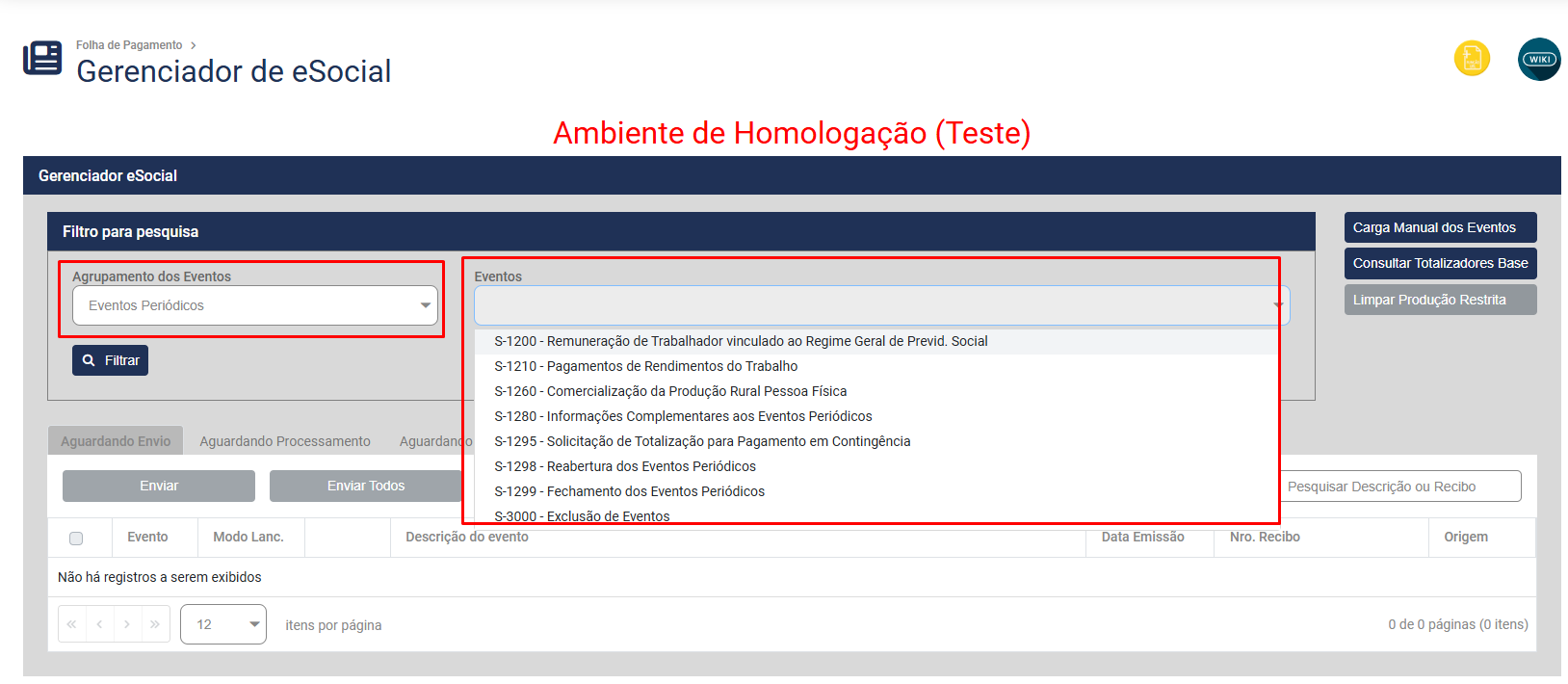Click Carga Manual dos Eventos button
Image resolution: width=1568 pixels, height=684 pixels.
[1440, 227]
